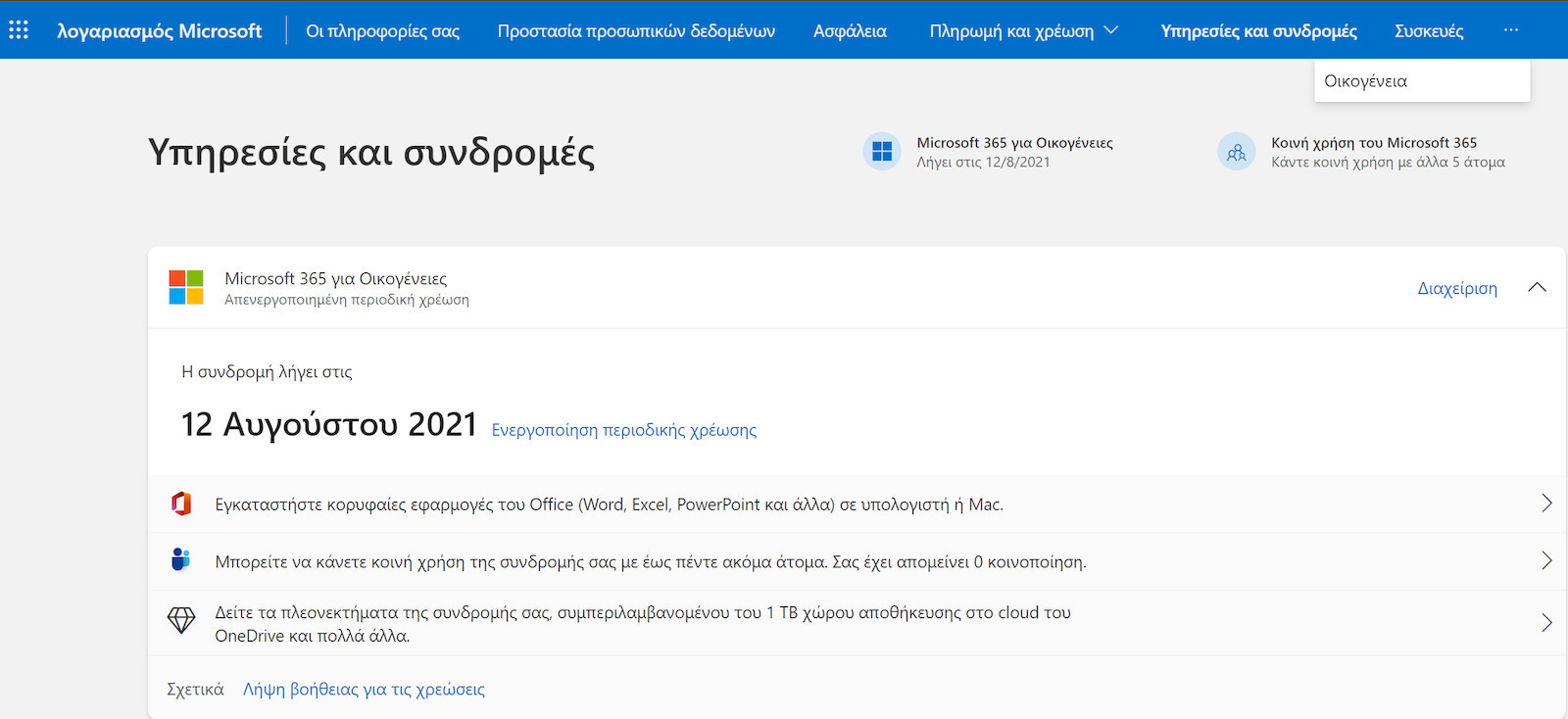Click Απενεργοποιημένη περιοδική χρέωση status text
The height and width of the screenshot is (719, 1568).
[x=347, y=300]
